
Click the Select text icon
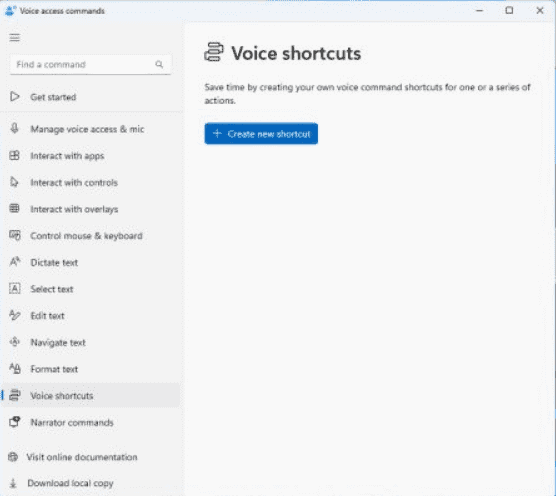click(x=15, y=289)
